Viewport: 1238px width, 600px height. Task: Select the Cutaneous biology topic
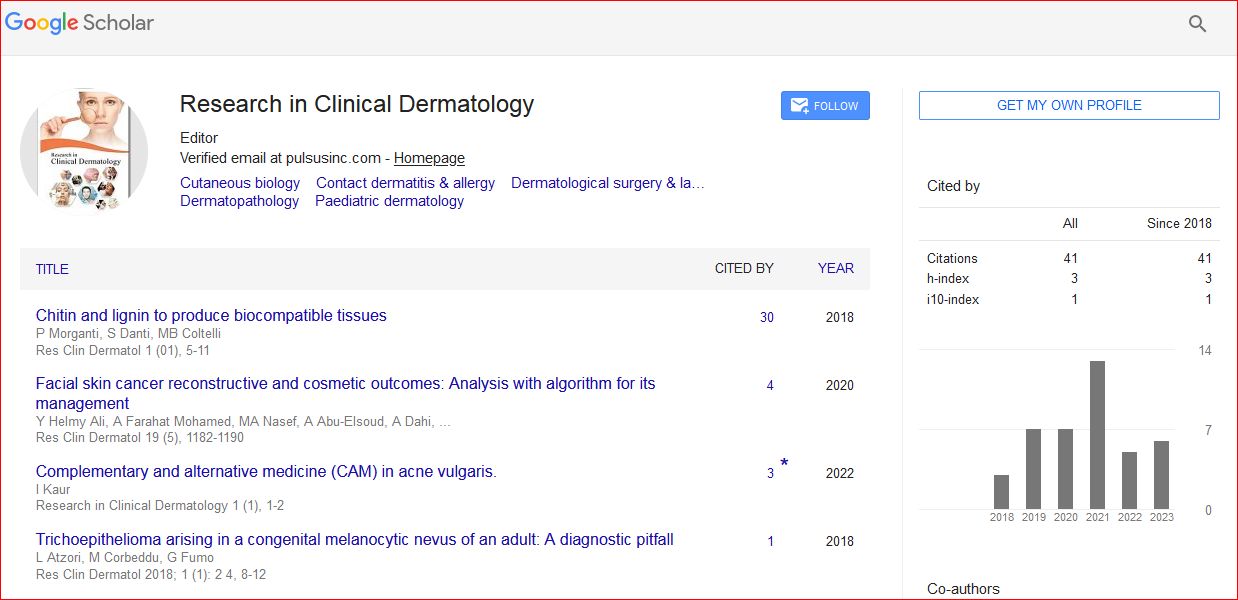pos(240,183)
